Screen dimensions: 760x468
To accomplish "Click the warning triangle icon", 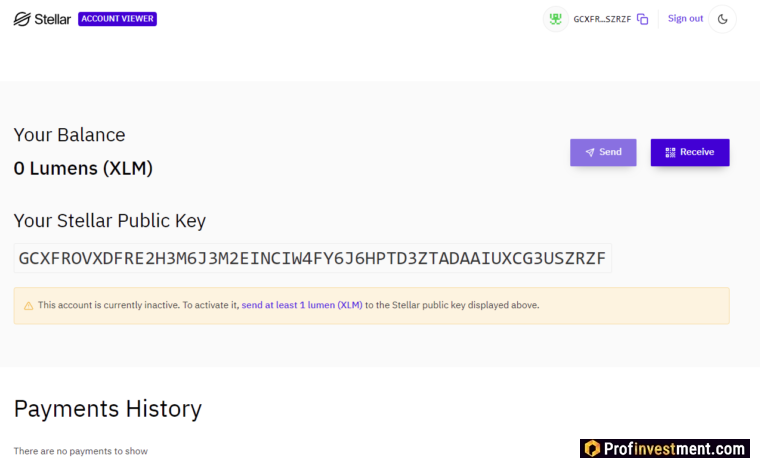I will pyautogui.click(x=29, y=306).
